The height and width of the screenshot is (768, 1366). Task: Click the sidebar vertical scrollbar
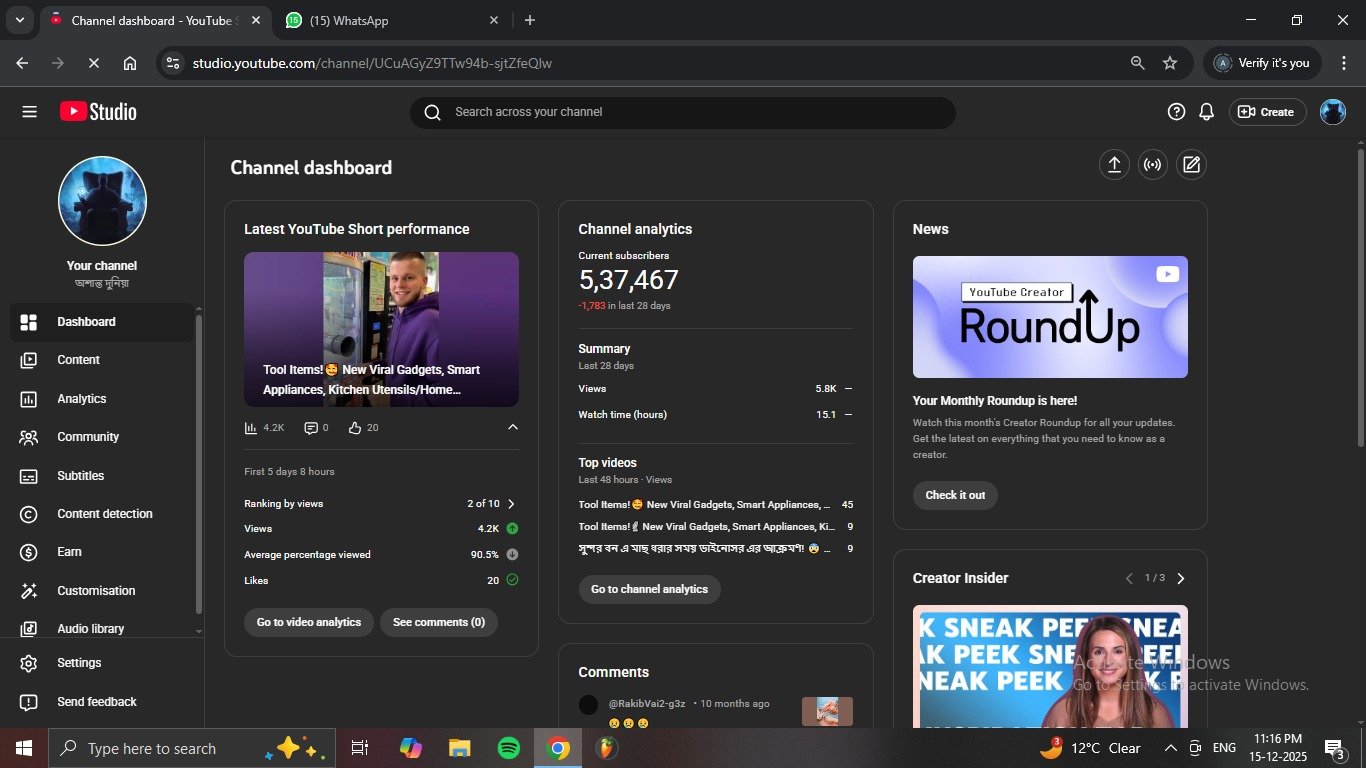198,460
